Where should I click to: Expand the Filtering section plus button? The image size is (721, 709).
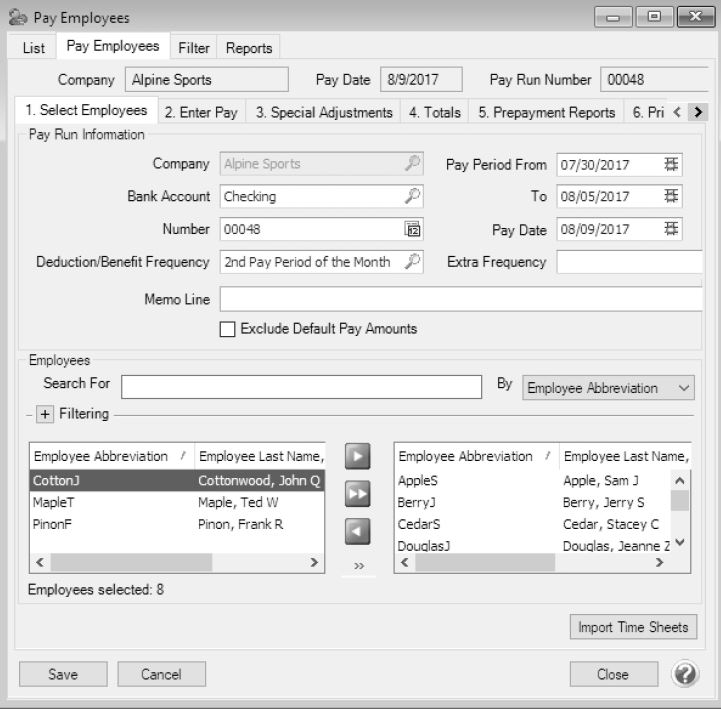pyautogui.click(x=45, y=414)
